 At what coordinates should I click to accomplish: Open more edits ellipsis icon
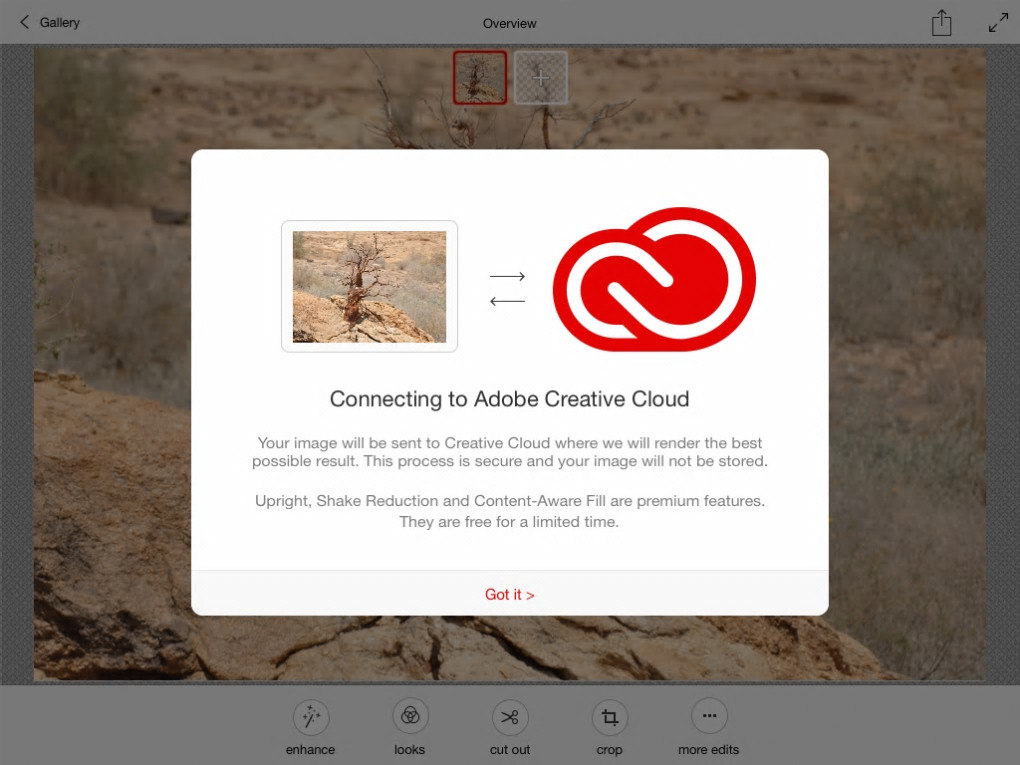709,716
